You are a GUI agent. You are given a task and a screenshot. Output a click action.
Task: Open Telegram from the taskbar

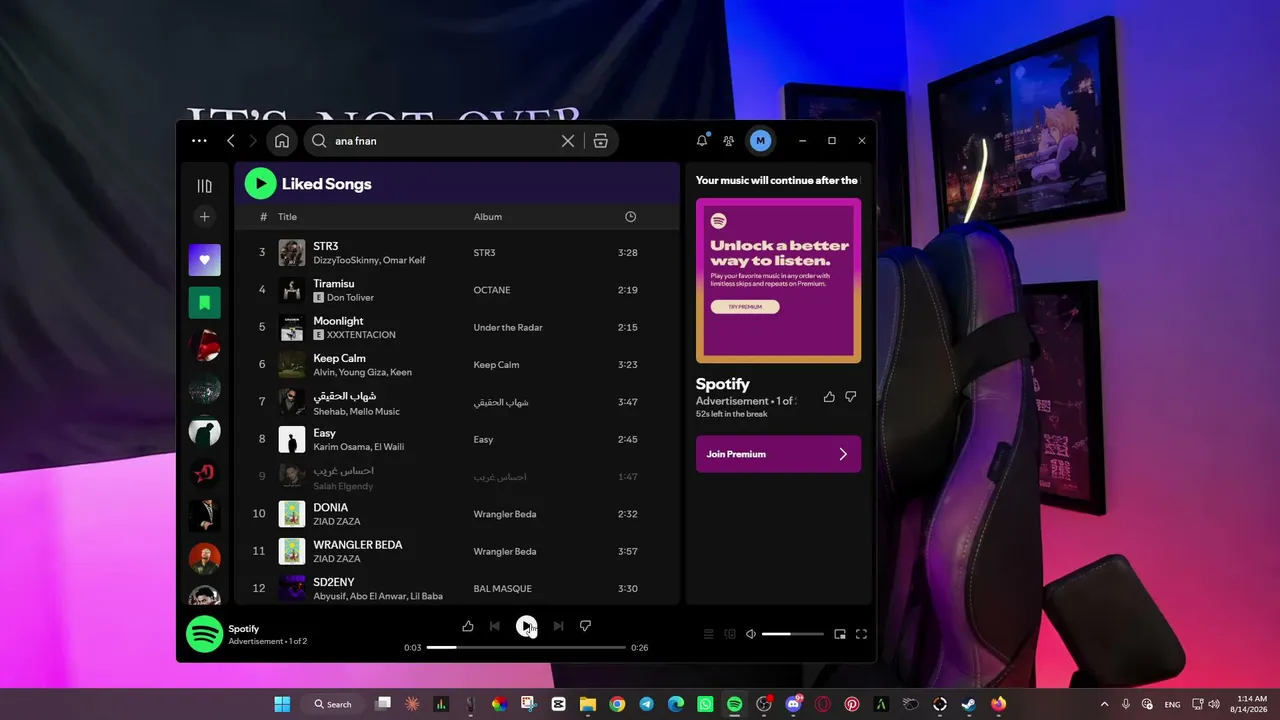(646, 704)
